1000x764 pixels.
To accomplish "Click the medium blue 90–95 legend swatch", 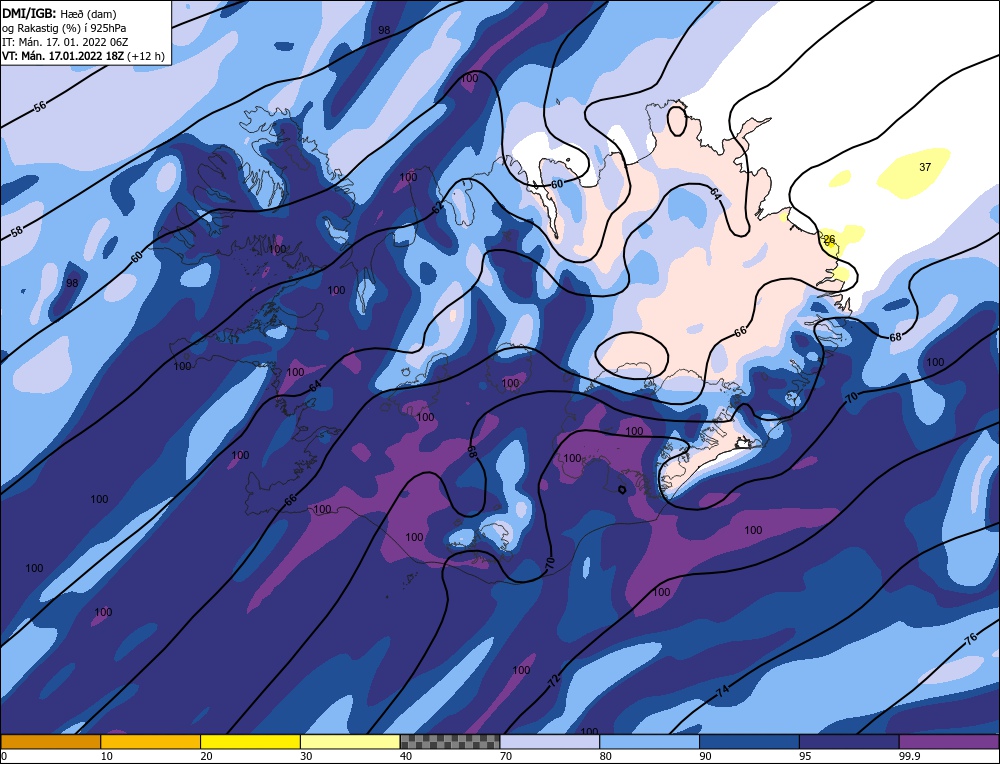I will click(749, 741).
